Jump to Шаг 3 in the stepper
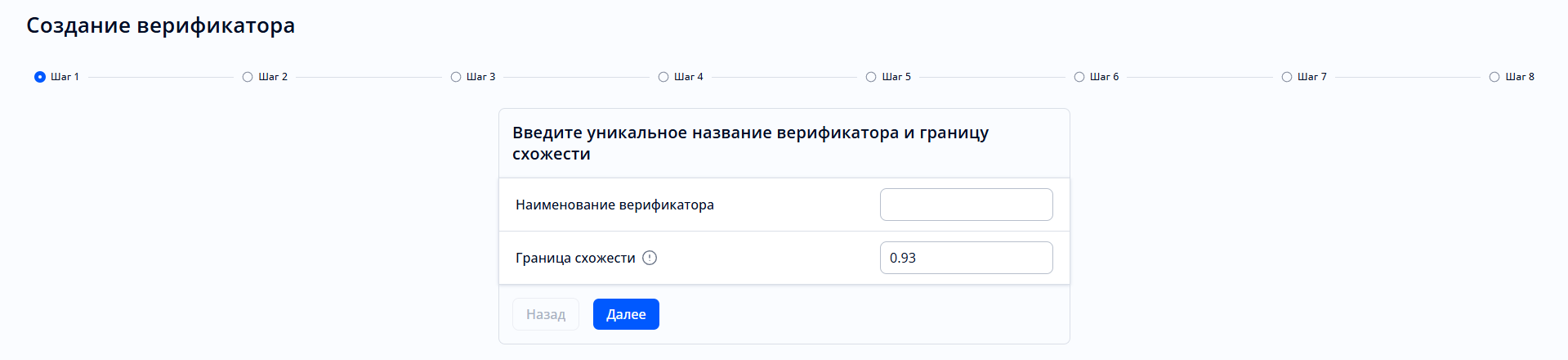 point(456,77)
